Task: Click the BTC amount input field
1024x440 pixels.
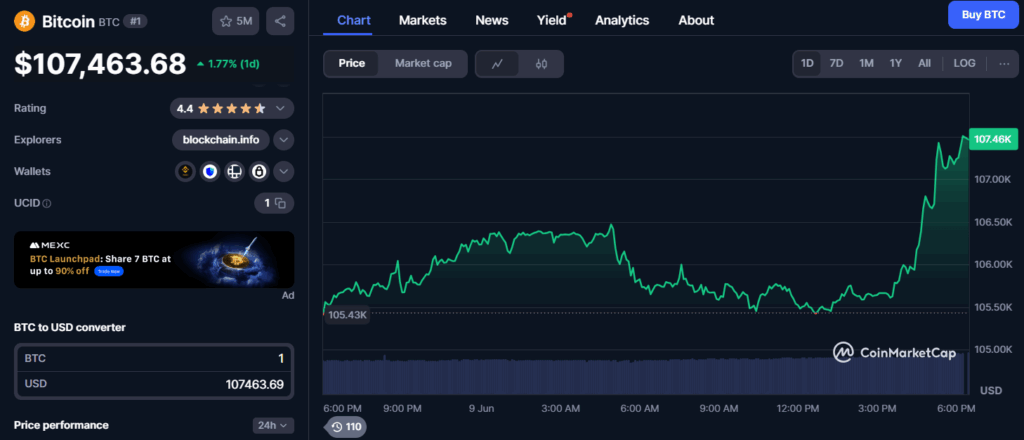Action: (154, 358)
